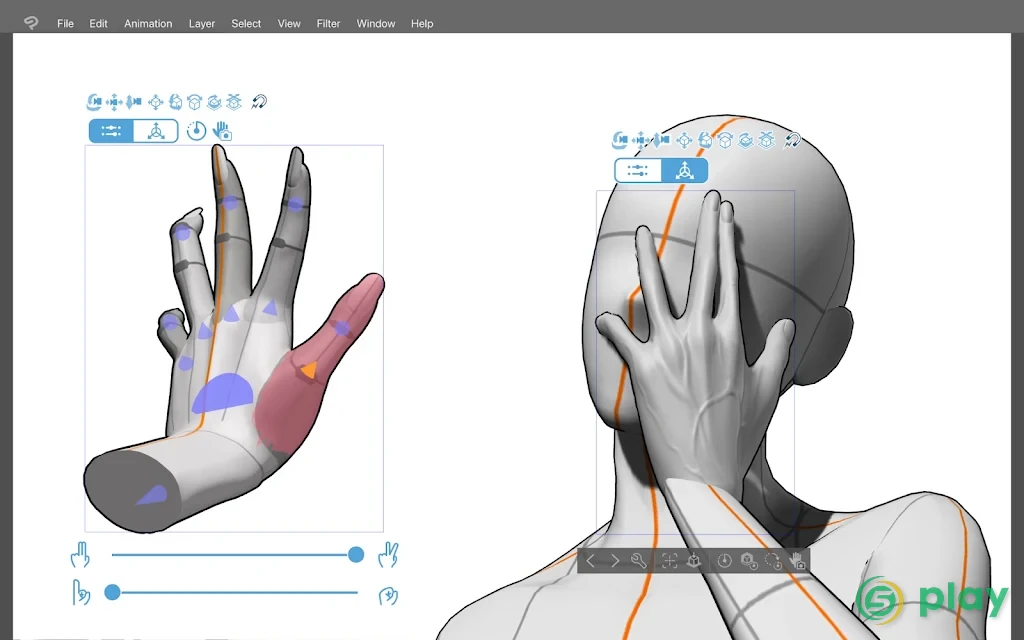
Task: Open the Edit menu
Action: 99,24
